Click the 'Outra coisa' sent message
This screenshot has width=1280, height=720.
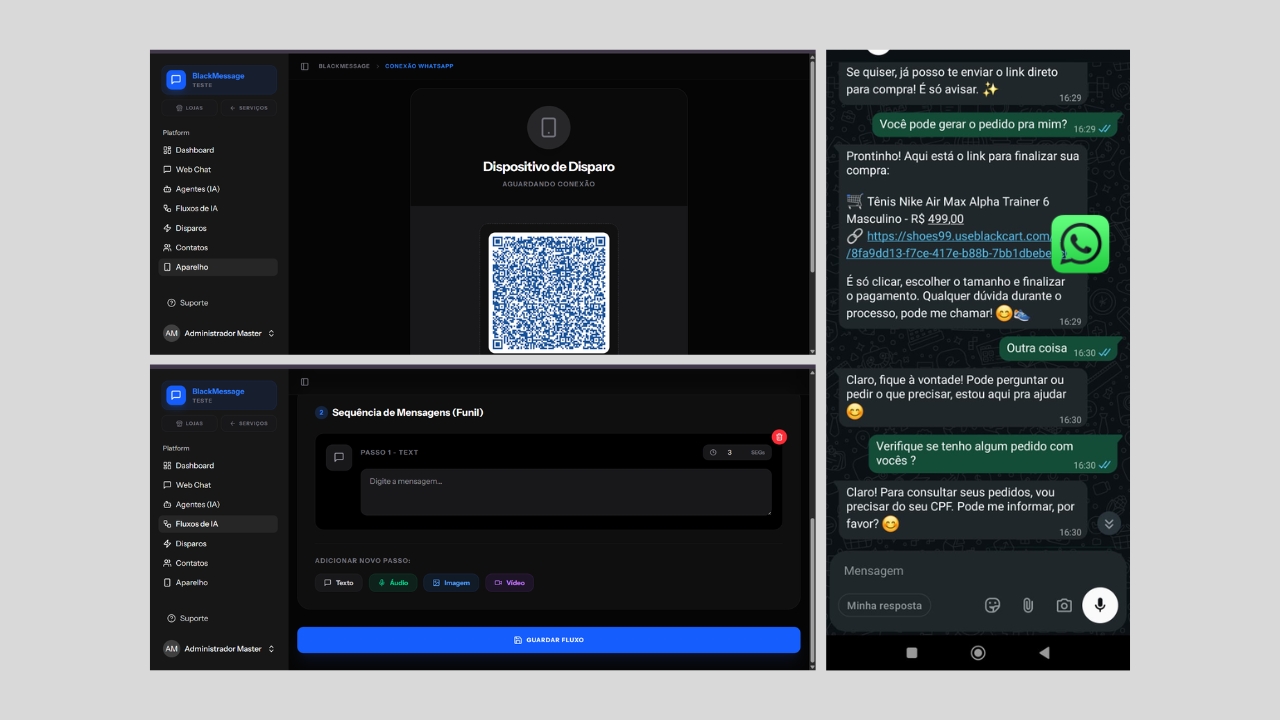1057,349
